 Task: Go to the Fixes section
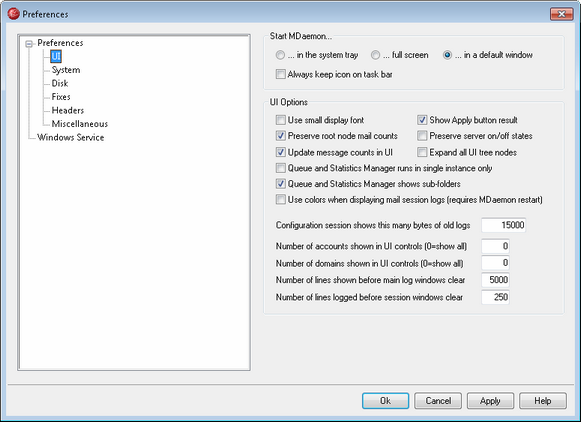[61, 97]
